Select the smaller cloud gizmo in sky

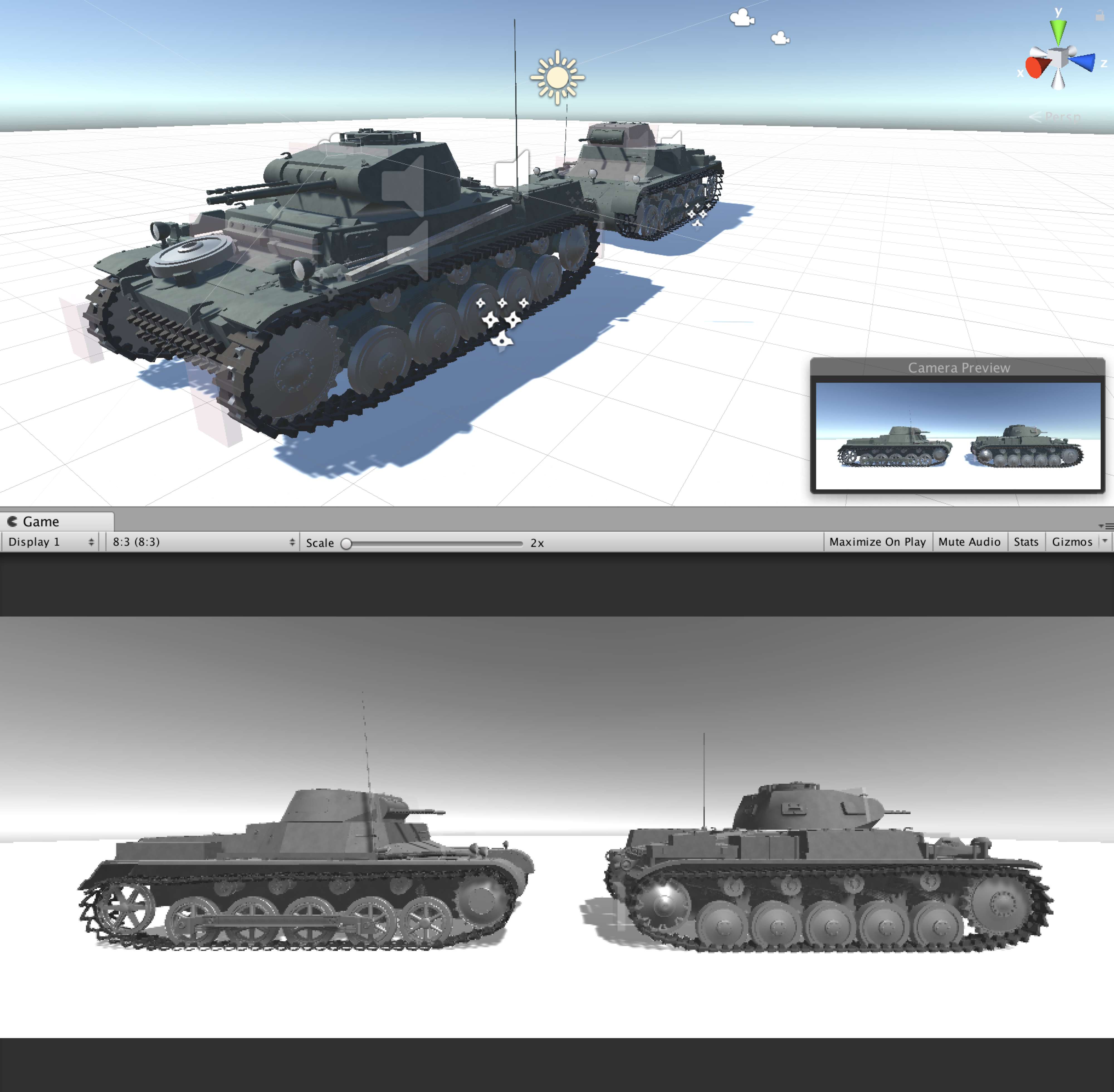click(780, 38)
